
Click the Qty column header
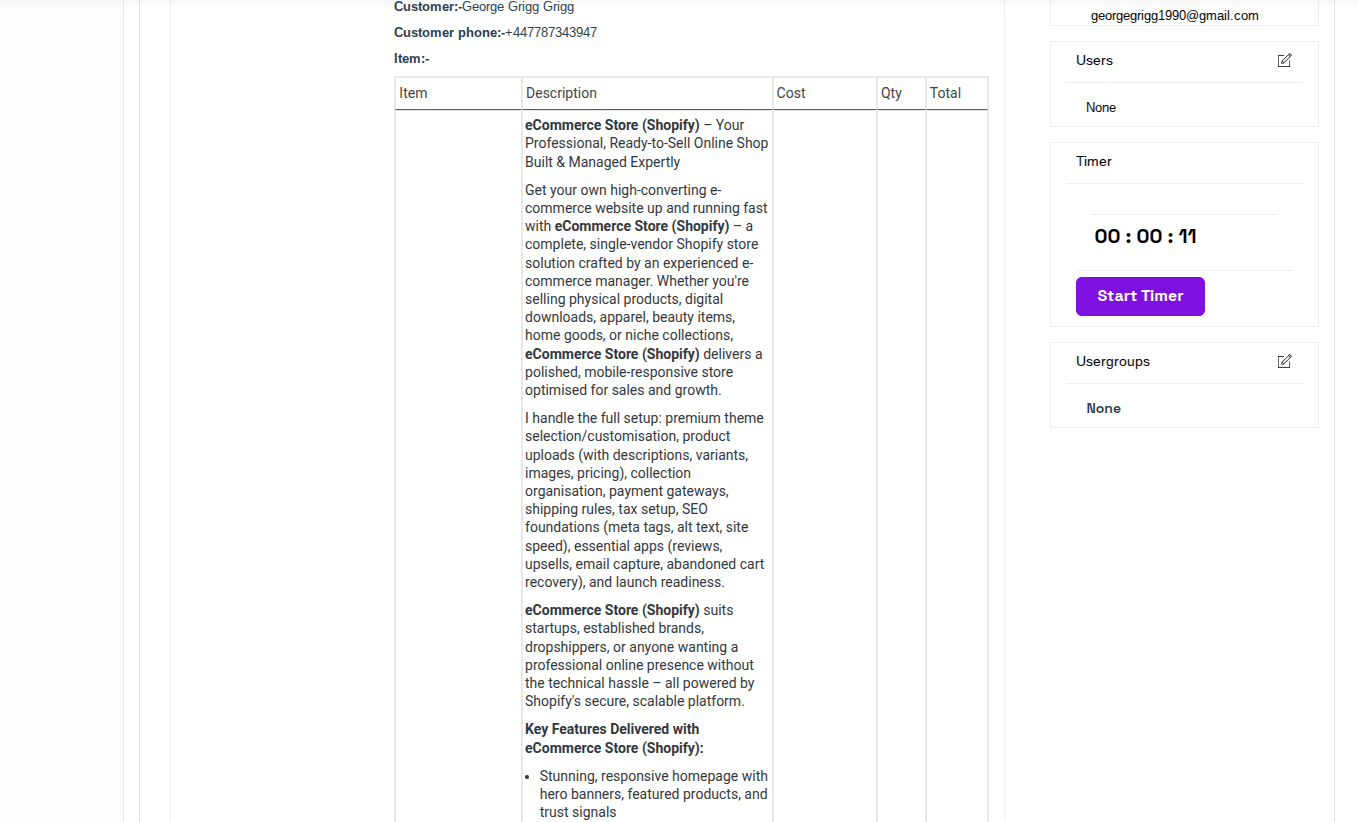coord(901,93)
